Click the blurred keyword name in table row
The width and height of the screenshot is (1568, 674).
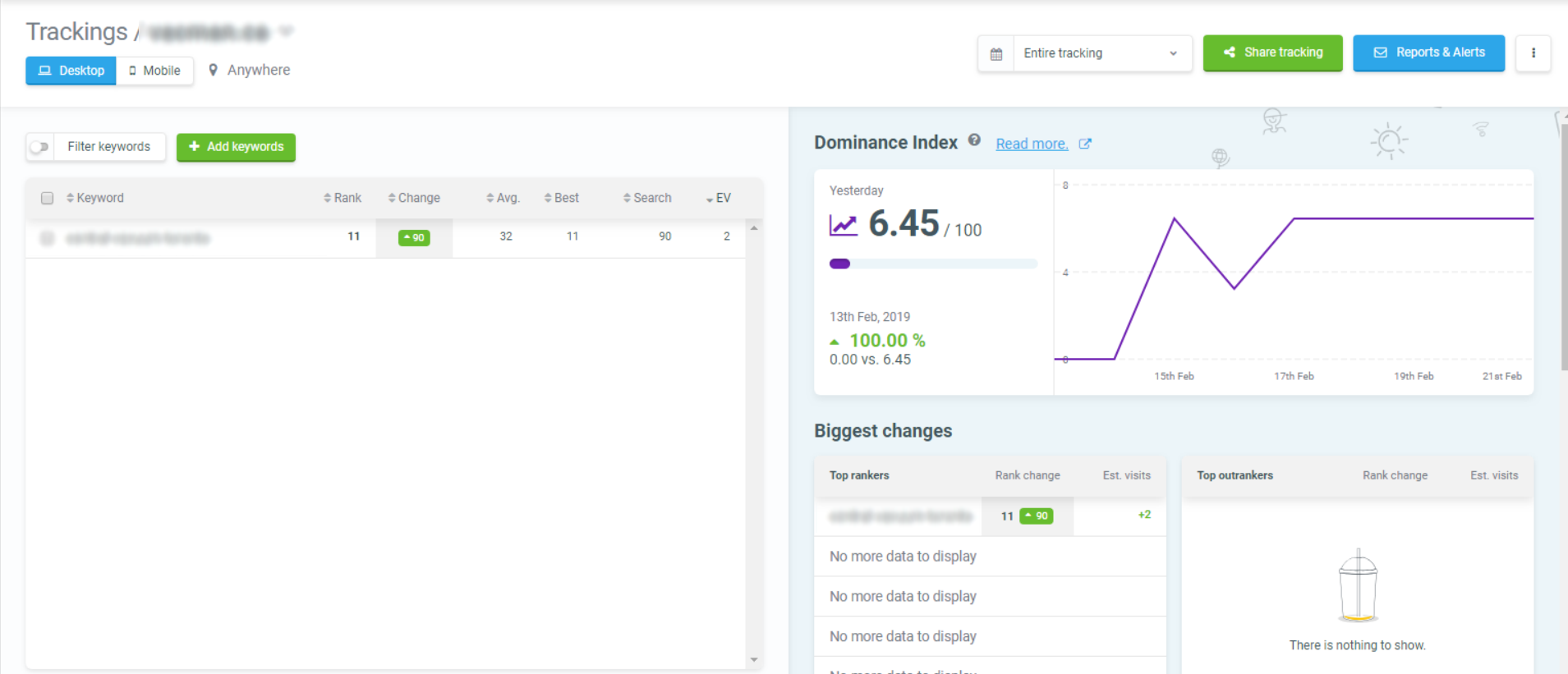point(138,238)
